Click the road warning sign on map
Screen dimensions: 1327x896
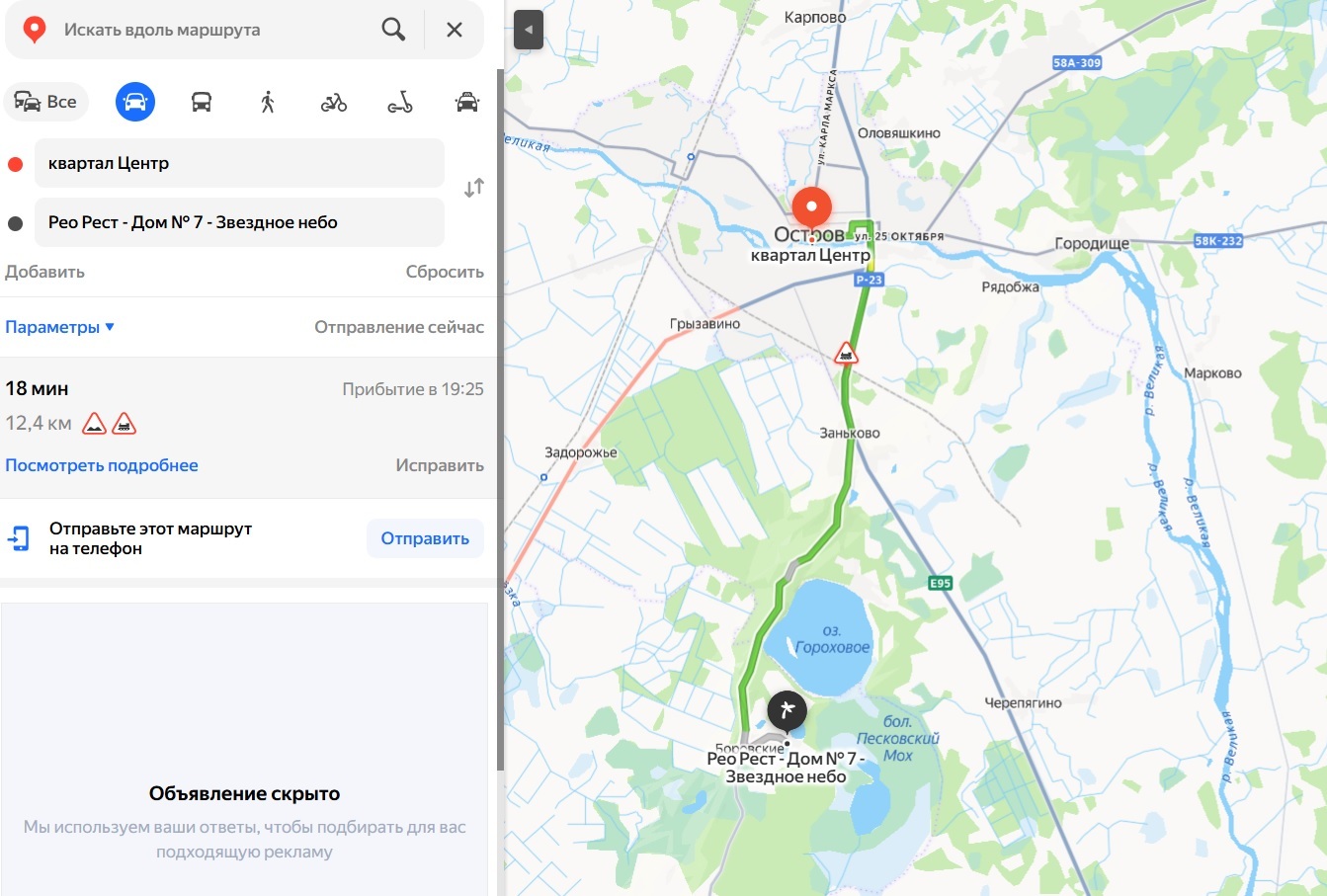pyautogui.click(x=846, y=353)
